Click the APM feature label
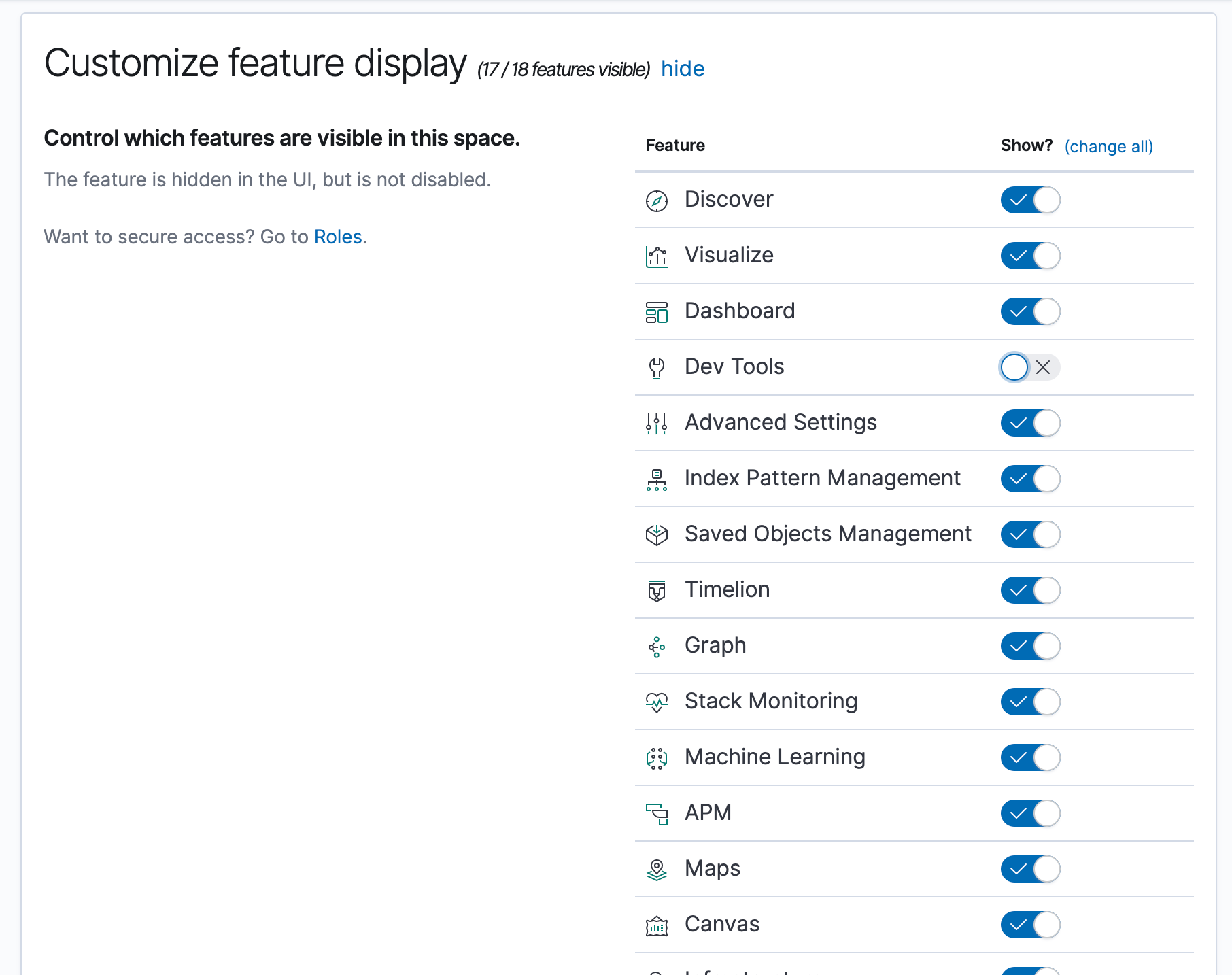The image size is (1232, 975). point(708,812)
